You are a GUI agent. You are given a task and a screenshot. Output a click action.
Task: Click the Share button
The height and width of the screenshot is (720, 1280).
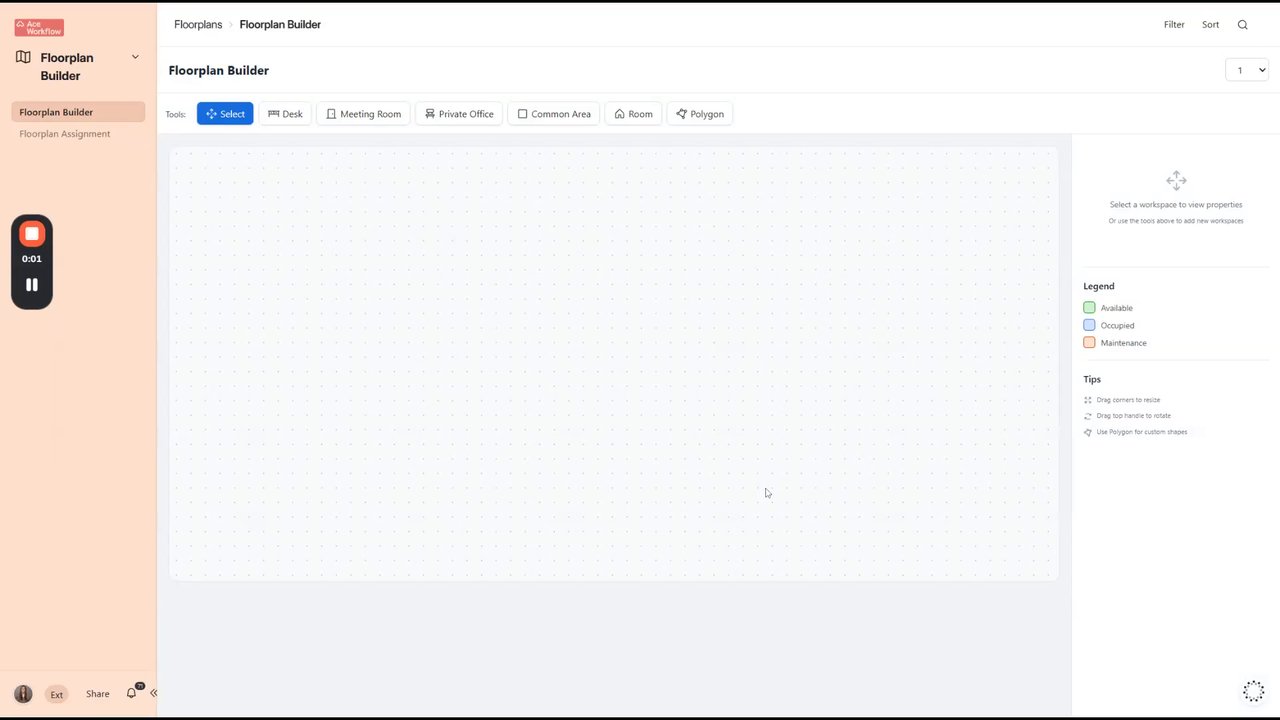coord(98,694)
